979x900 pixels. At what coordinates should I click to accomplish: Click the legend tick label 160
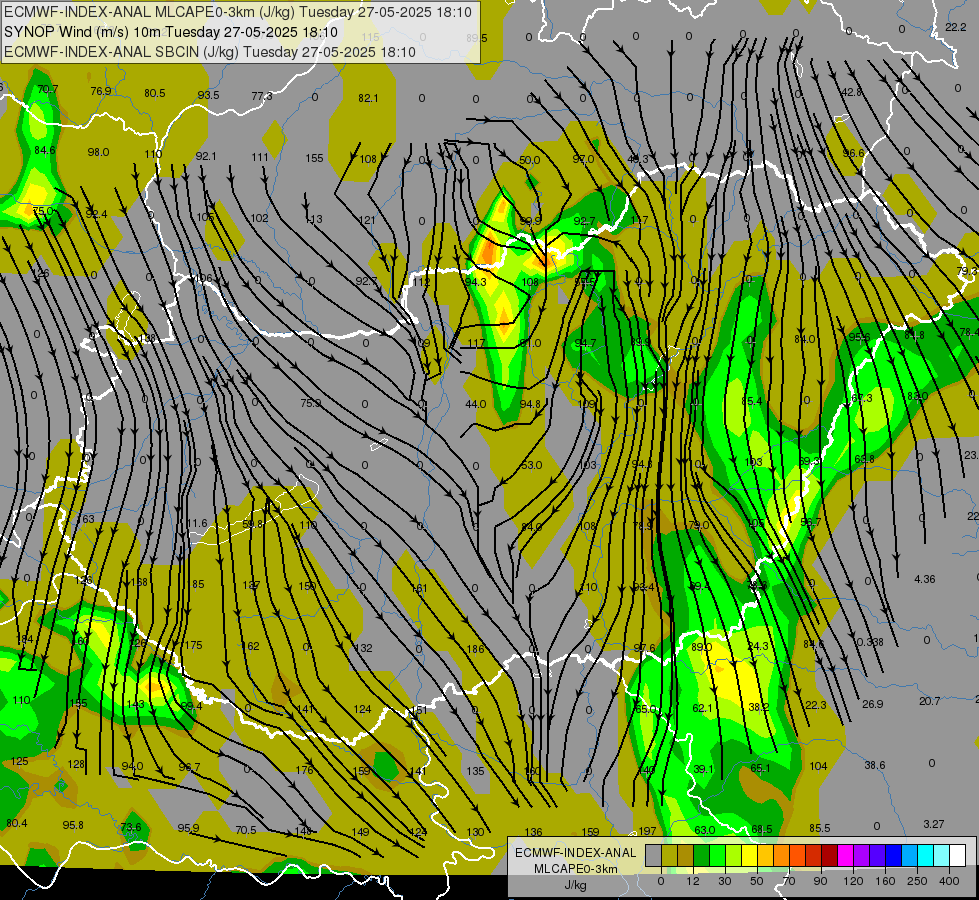[885, 881]
